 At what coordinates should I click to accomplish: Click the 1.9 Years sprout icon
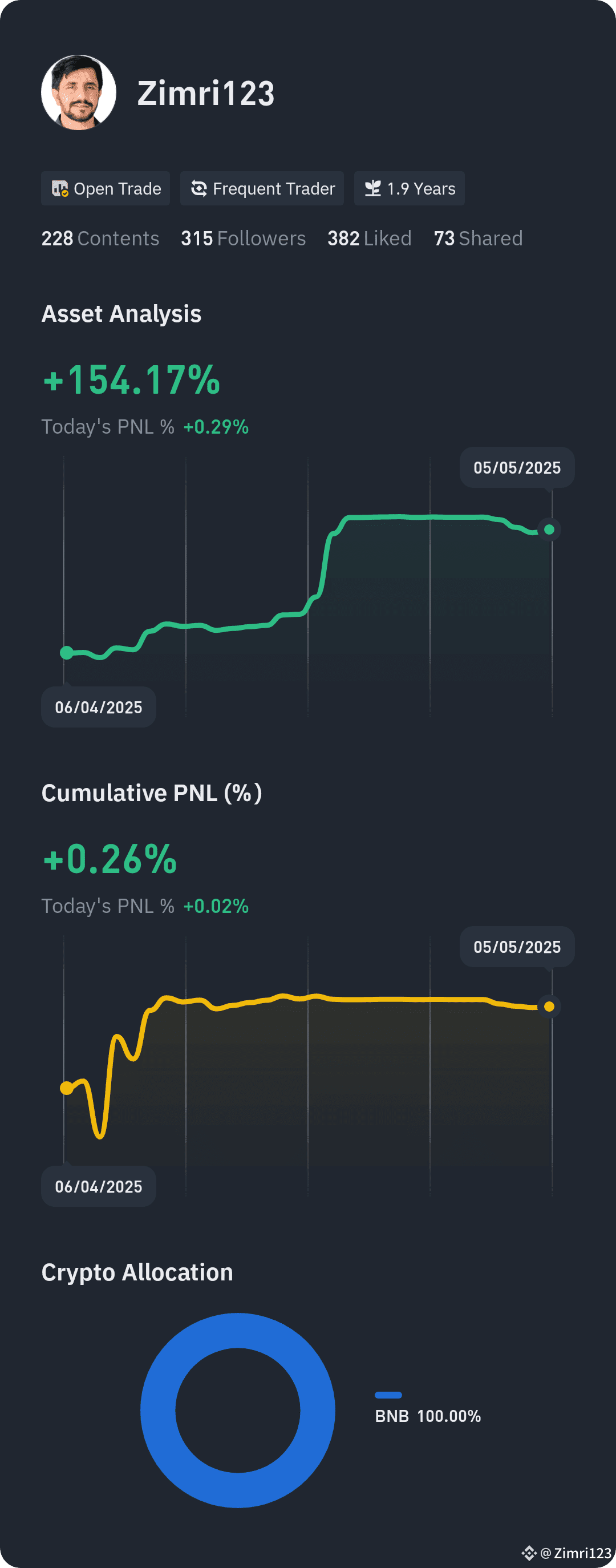[x=372, y=189]
